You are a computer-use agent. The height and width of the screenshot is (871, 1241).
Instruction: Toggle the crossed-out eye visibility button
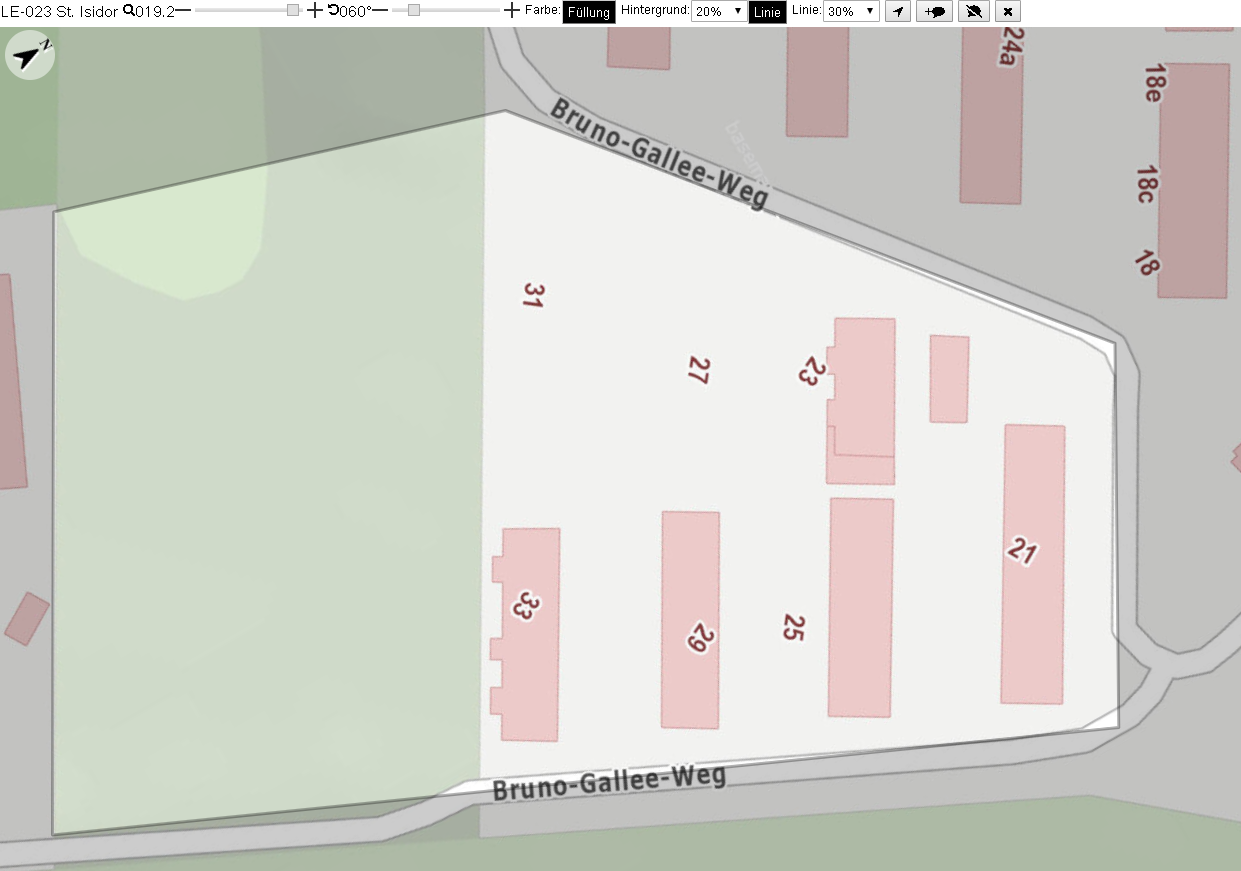point(973,12)
